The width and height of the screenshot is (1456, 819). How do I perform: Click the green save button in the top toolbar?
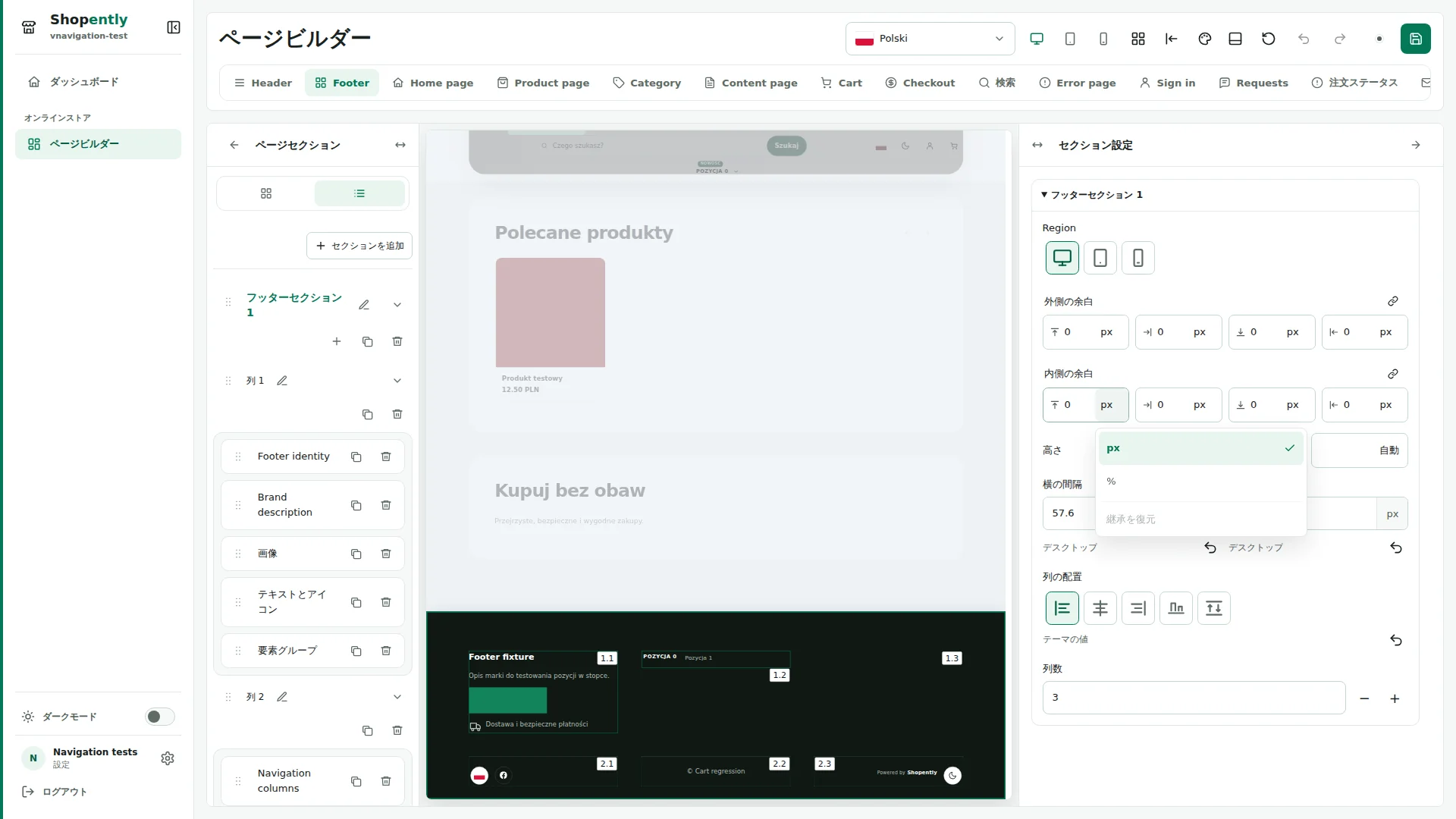(x=1415, y=39)
